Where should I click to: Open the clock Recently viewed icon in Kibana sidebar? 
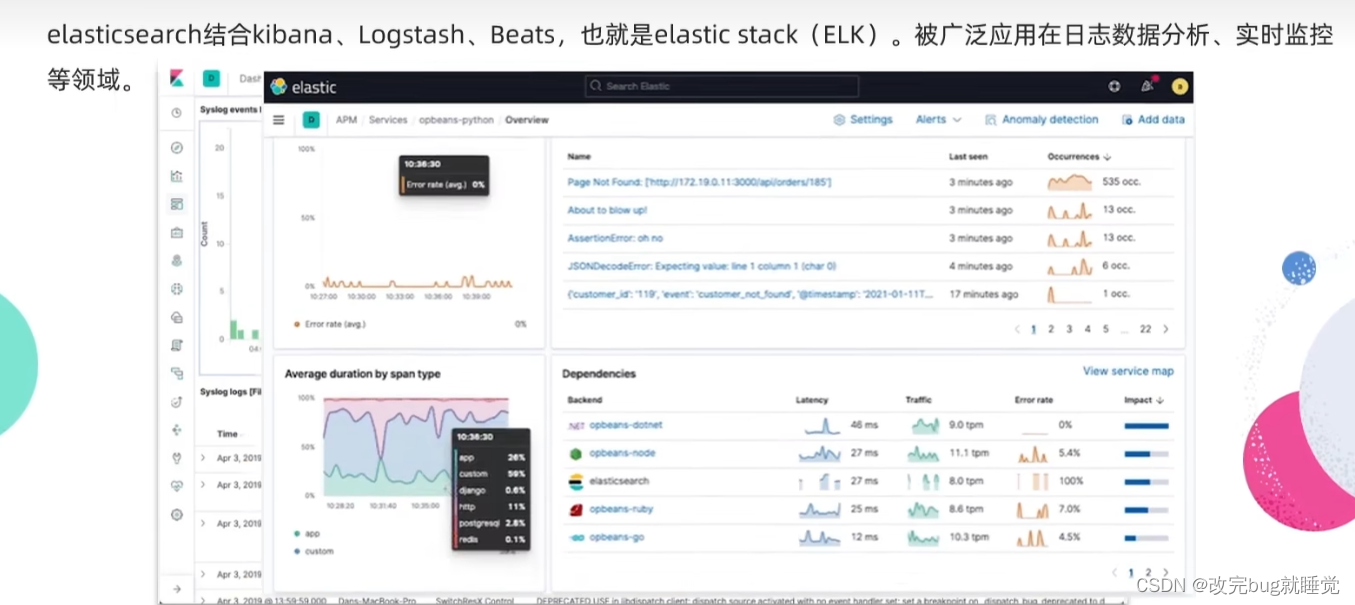177,113
